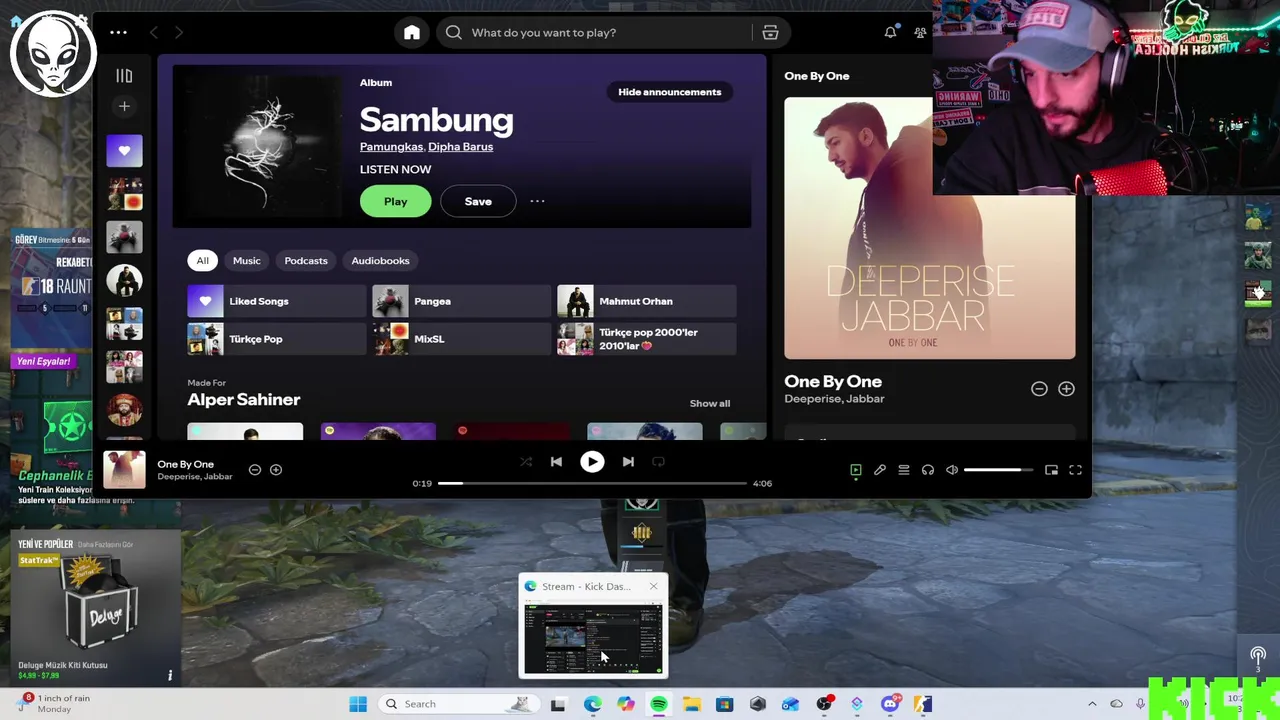
Task: Skip to the previous track
Action: click(556, 462)
